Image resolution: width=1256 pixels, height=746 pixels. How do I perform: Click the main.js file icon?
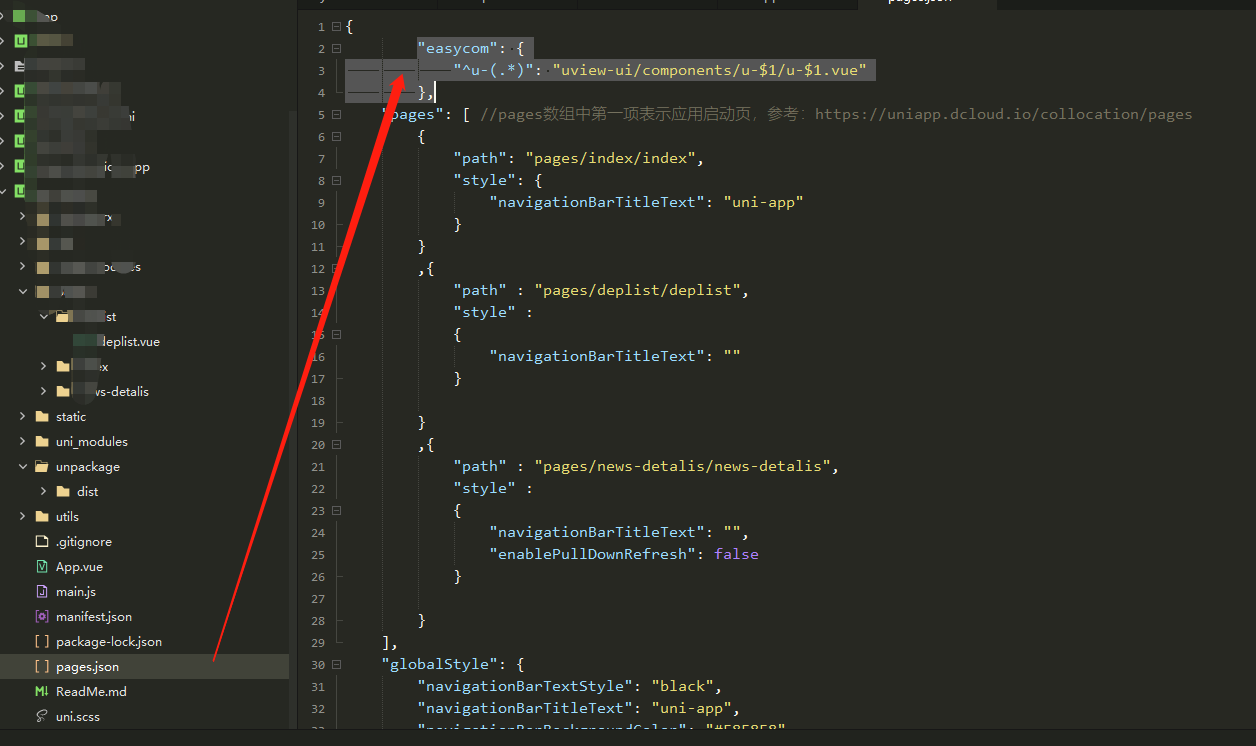pyautogui.click(x=42, y=592)
